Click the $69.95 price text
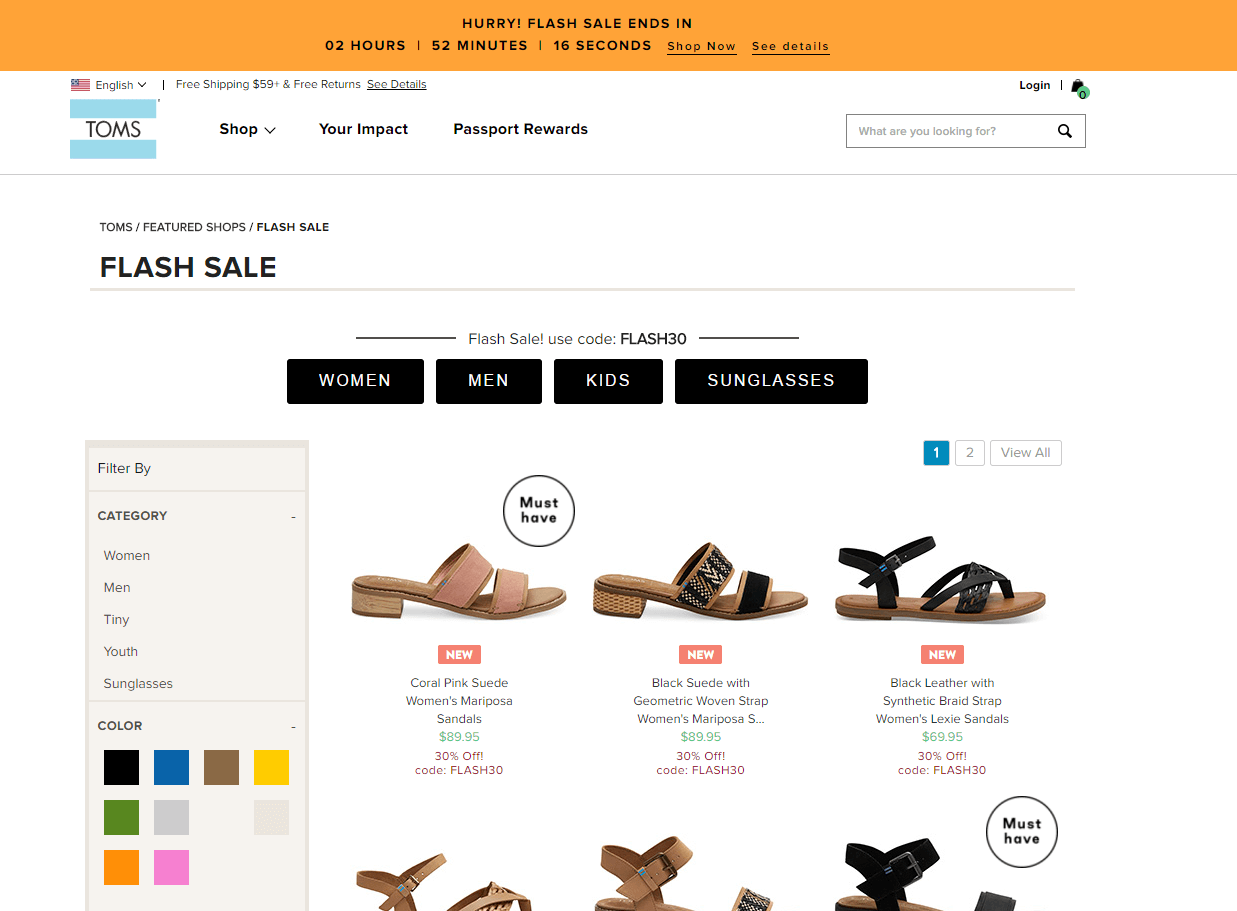1237x911 pixels. pyautogui.click(x=942, y=737)
